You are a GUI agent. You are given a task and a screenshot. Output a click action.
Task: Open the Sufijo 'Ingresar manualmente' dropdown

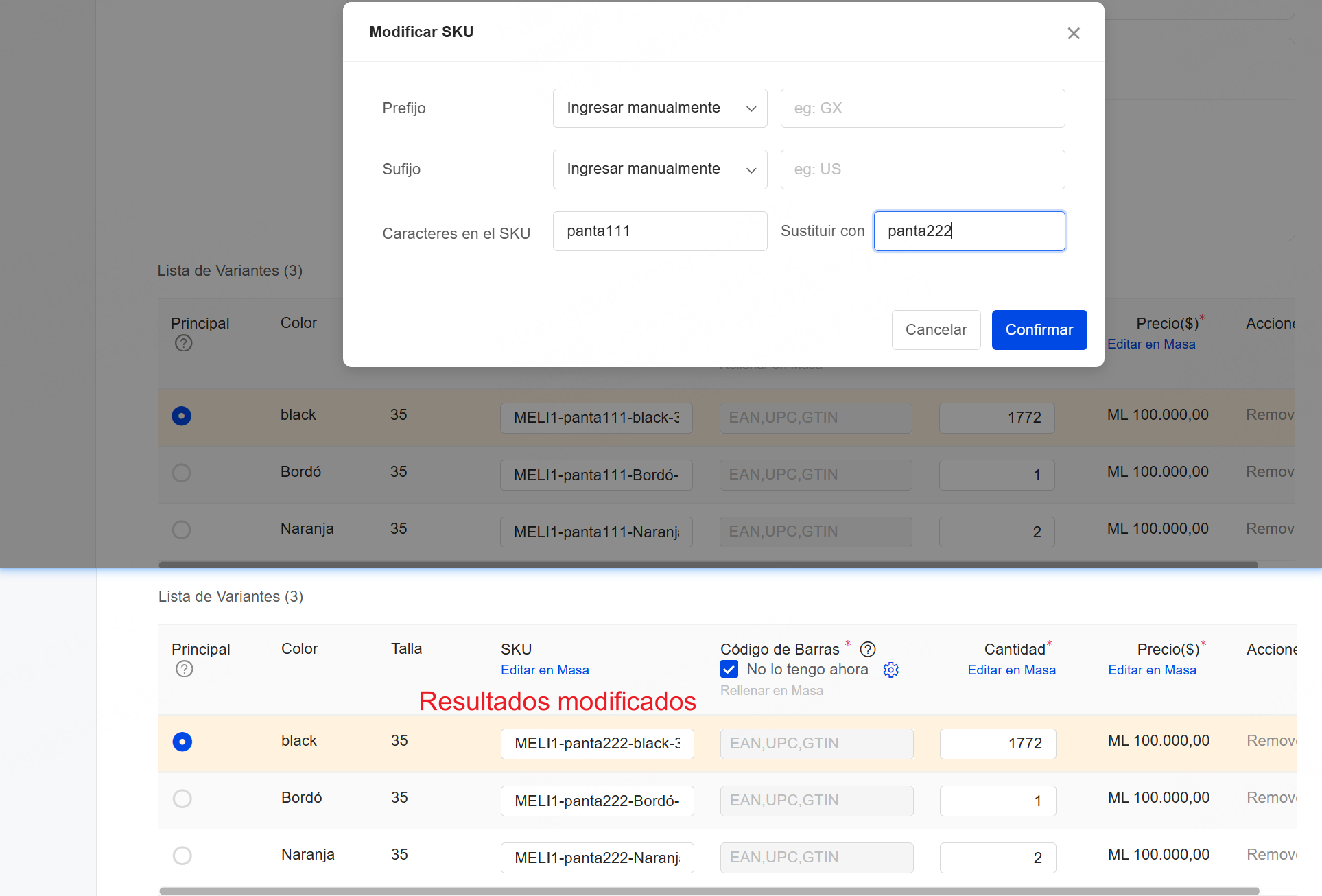tap(660, 169)
